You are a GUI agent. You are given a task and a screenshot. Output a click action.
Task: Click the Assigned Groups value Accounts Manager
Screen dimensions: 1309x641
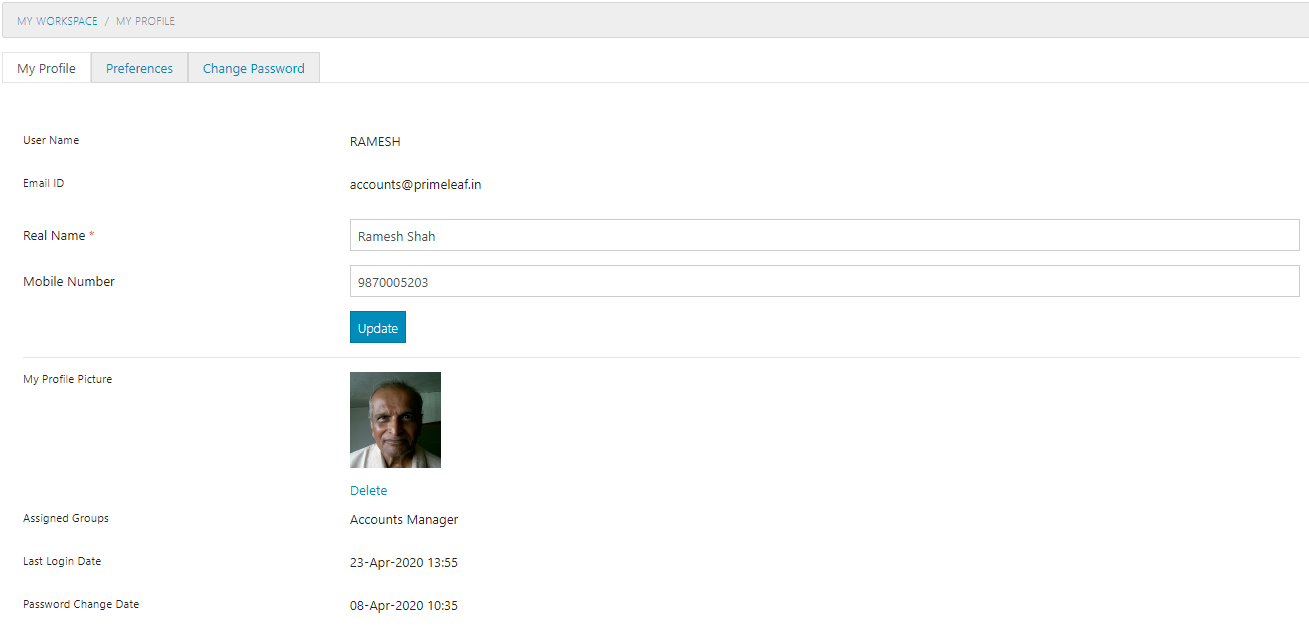point(403,519)
